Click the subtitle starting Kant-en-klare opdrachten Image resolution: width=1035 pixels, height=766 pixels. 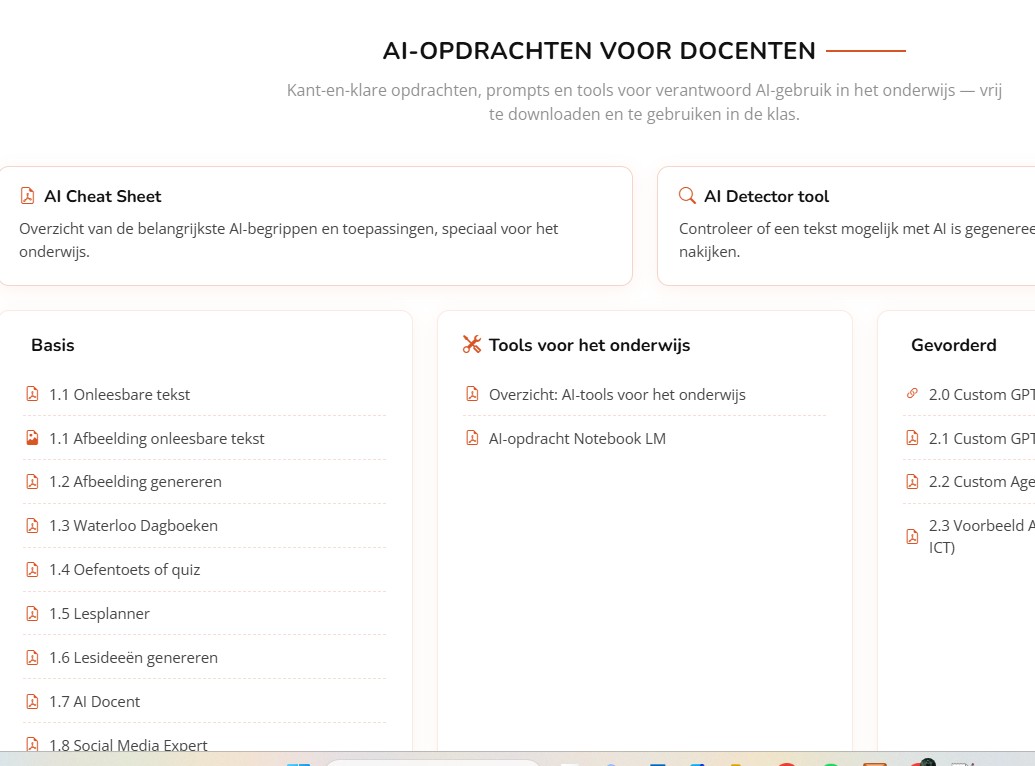[x=644, y=102]
